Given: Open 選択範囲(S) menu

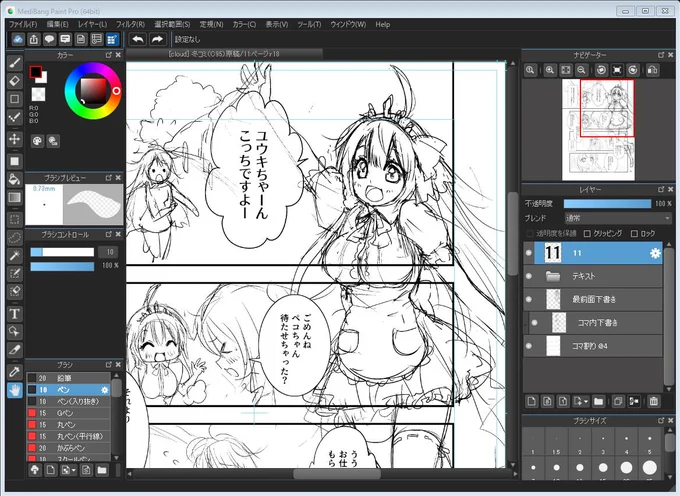Looking at the screenshot, I should point(172,24).
